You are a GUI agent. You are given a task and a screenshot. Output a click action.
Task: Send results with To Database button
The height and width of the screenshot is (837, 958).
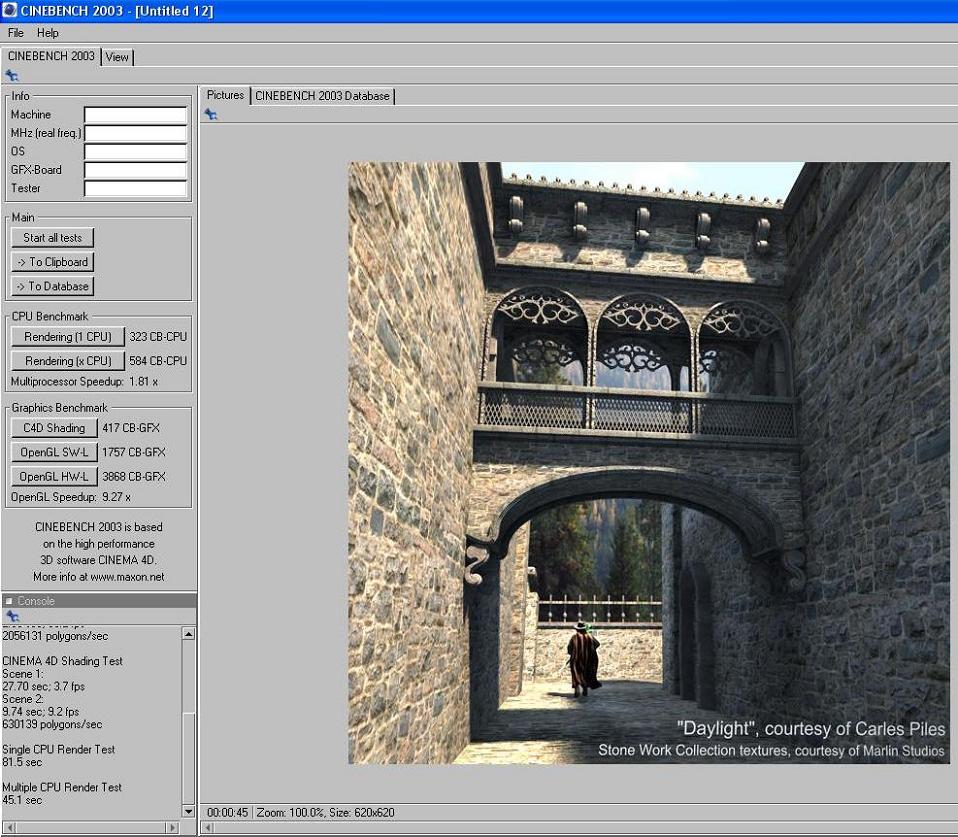(x=53, y=287)
